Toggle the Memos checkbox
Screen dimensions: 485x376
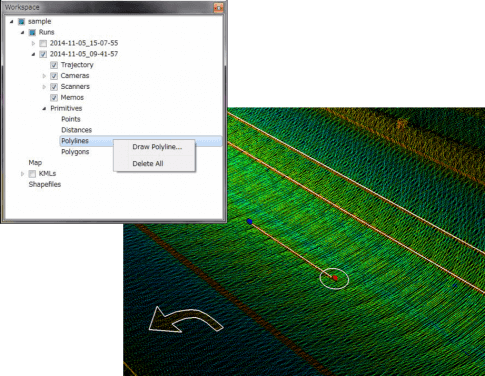(x=54, y=98)
